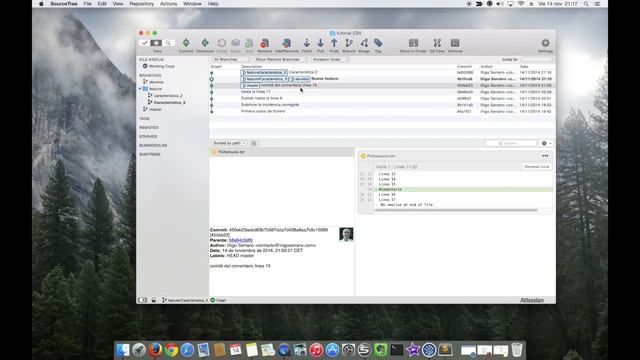Click the Remotes sidebar section header
Screen dimensions: 640x360
coord(149,128)
